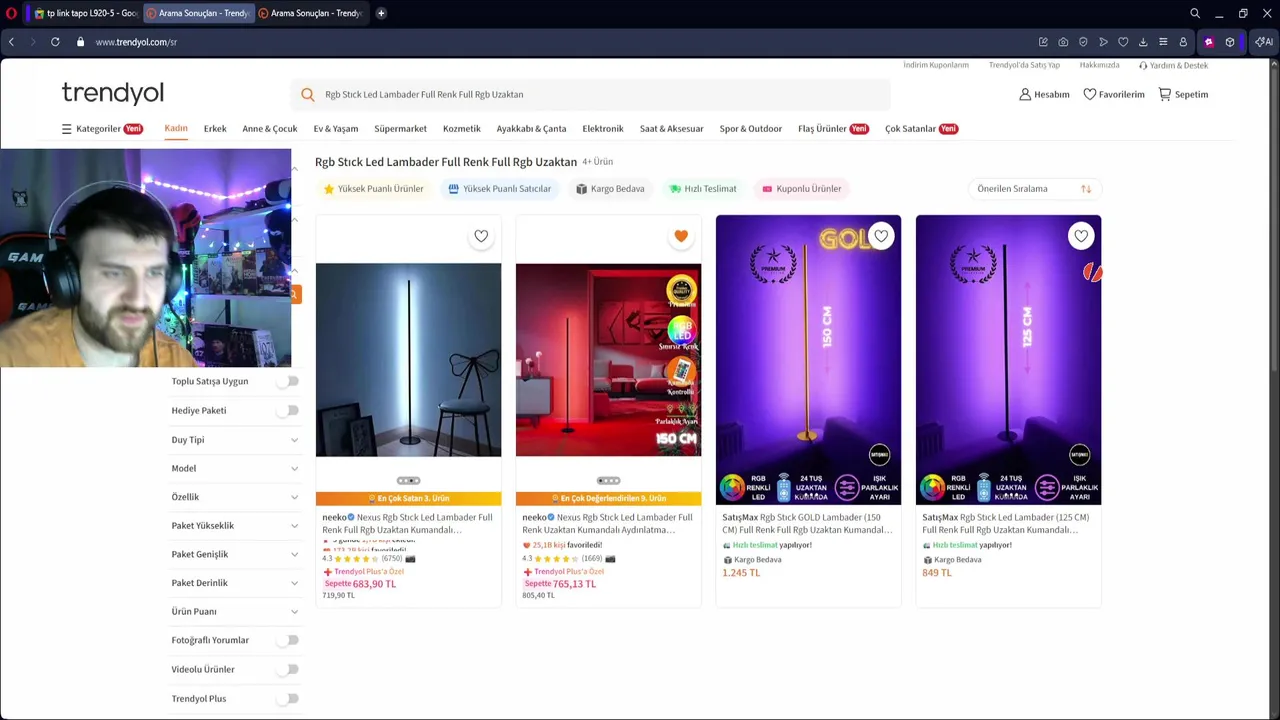
Task: Open Easy Setup sliders icon
Action: pos(1163,42)
